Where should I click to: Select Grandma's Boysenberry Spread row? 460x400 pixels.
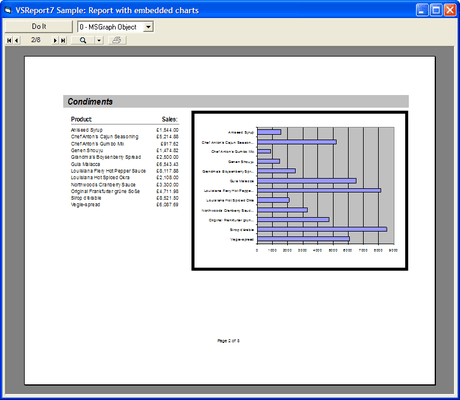tap(125, 157)
